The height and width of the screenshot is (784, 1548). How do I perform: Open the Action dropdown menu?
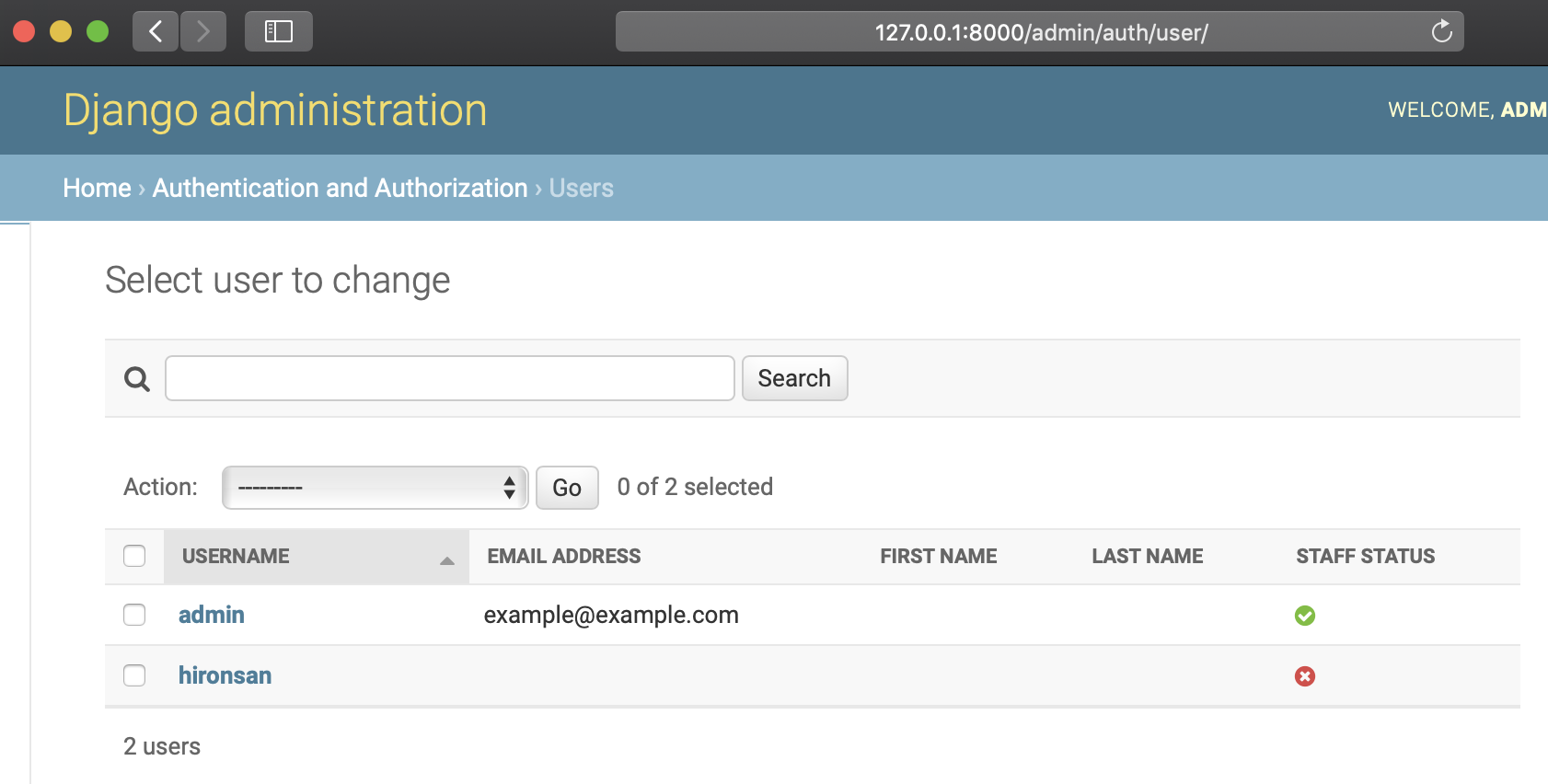click(375, 488)
